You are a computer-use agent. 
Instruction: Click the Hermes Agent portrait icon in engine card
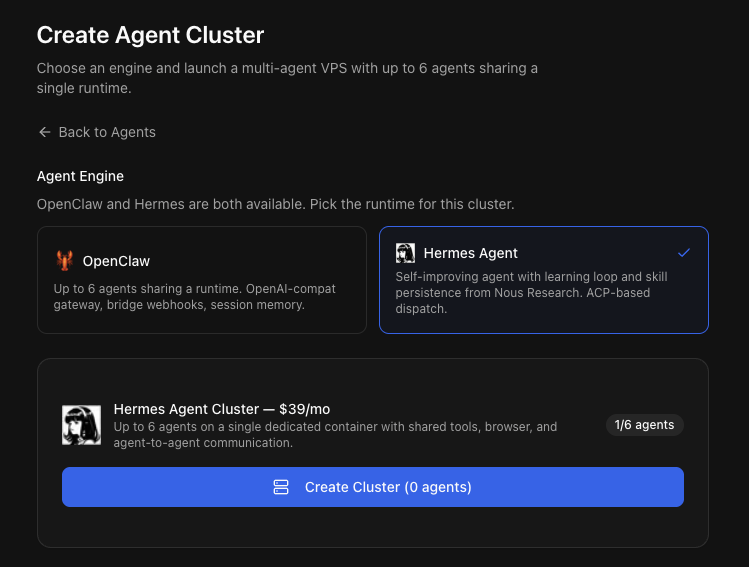pos(405,253)
